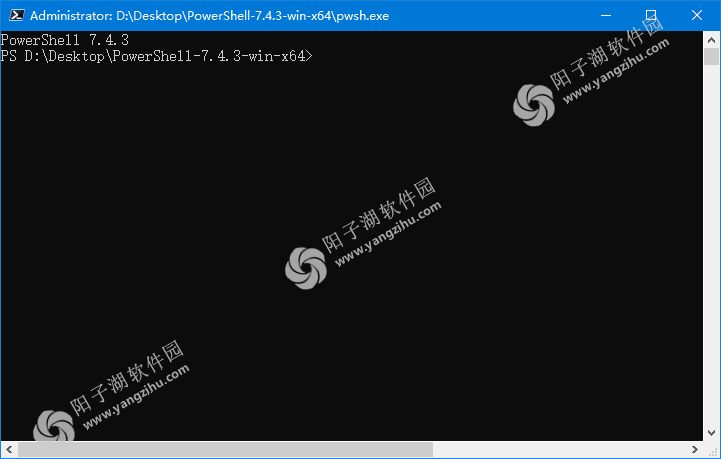Click the window title text Administrator pwsh.exe

coord(209,16)
